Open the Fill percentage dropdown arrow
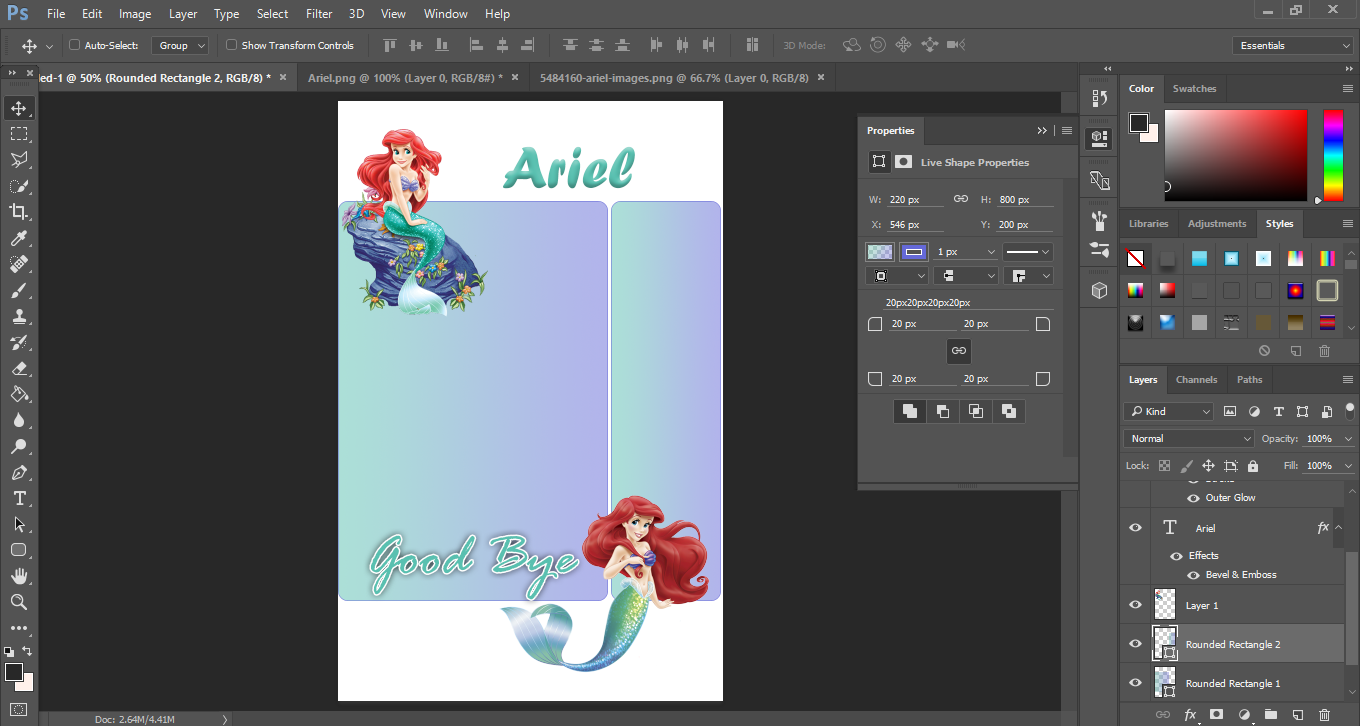 pyautogui.click(x=1348, y=466)
